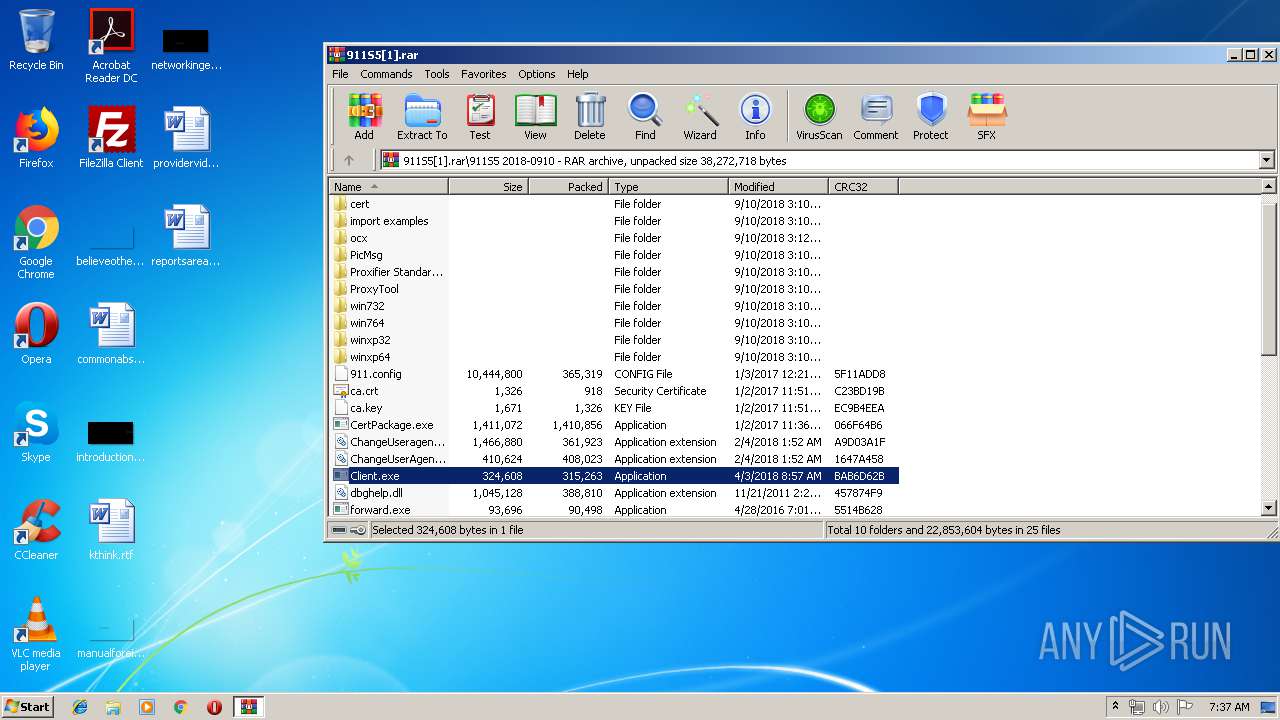
Task: Click Opera icon in taskbar
Action: (x=214, y=707)
